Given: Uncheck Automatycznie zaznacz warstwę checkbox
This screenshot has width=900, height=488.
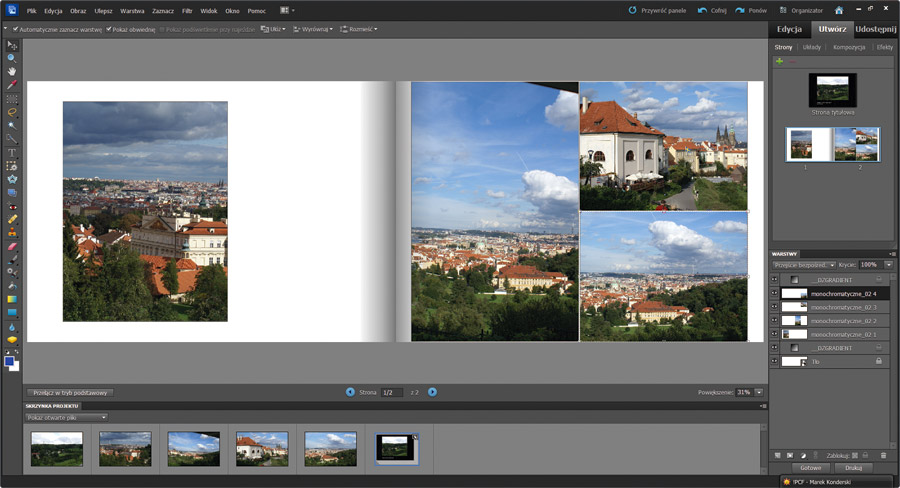Looking at the screenshot, I should tap(16, 29).
